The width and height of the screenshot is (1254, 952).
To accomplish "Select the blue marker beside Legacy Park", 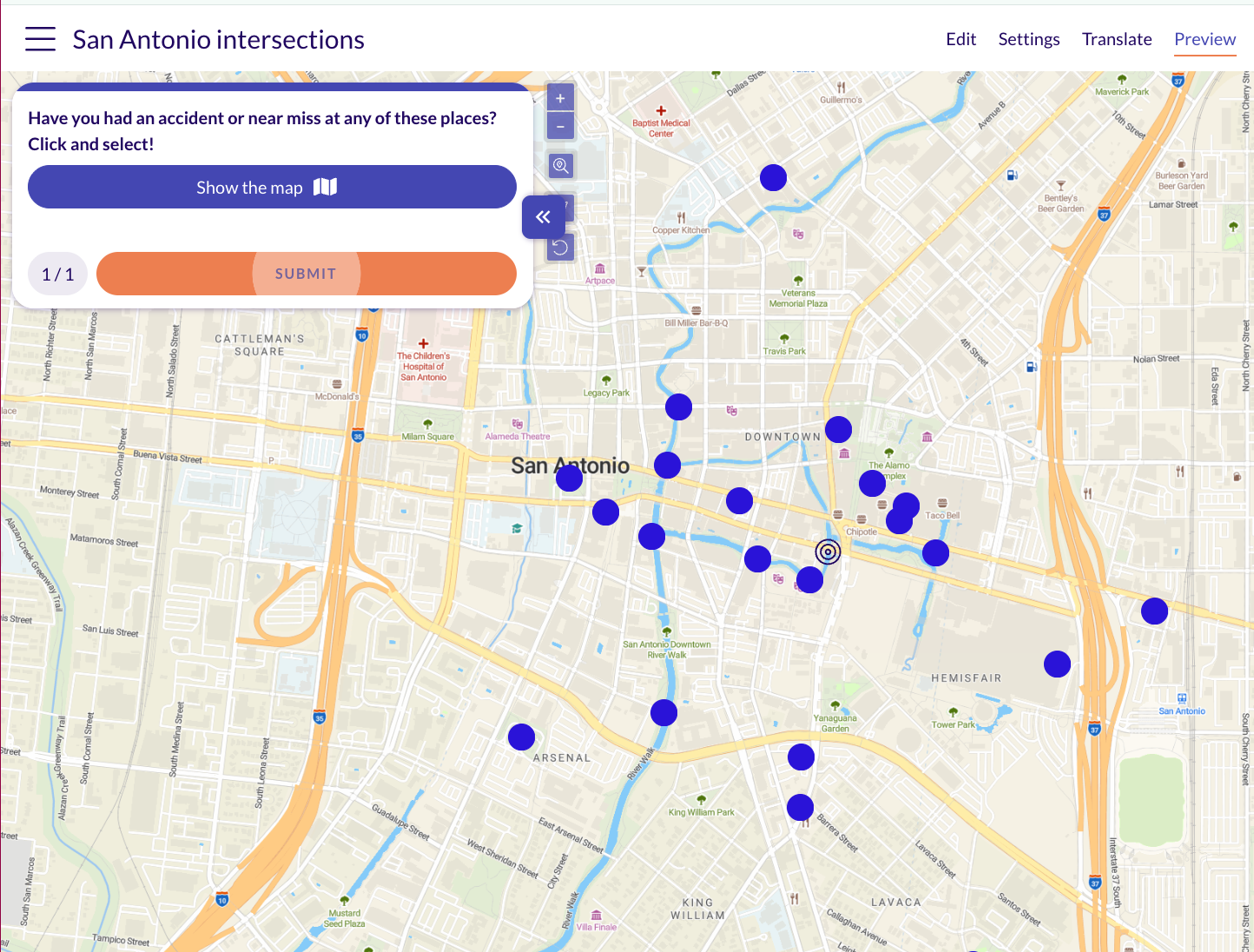I will pyautogui.click(x=678, y=407).
